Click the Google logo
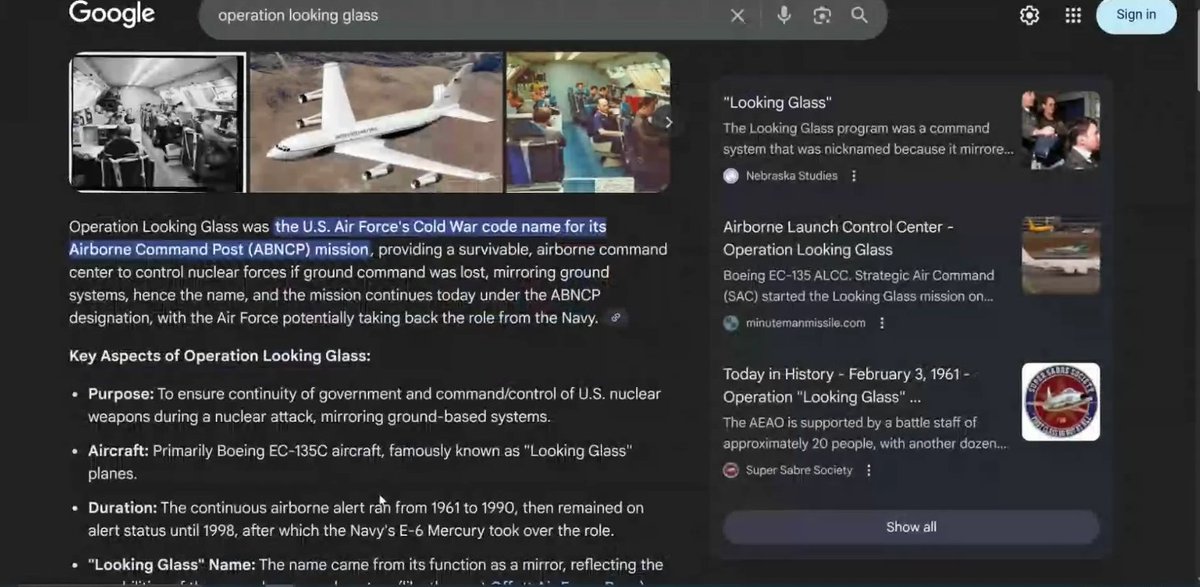Screen dimensions: 1200x587 (x=111, y=14)
